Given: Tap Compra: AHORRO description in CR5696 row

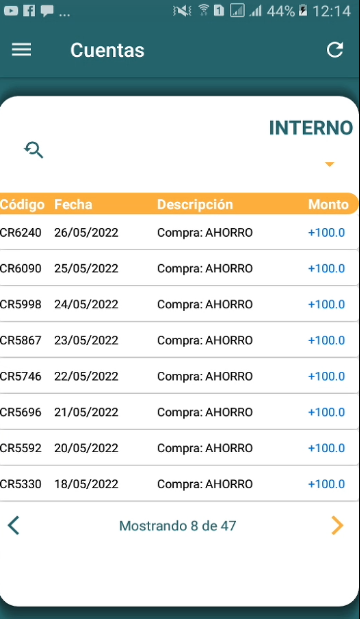Looking at the screenshot, I should coord(205,413).
